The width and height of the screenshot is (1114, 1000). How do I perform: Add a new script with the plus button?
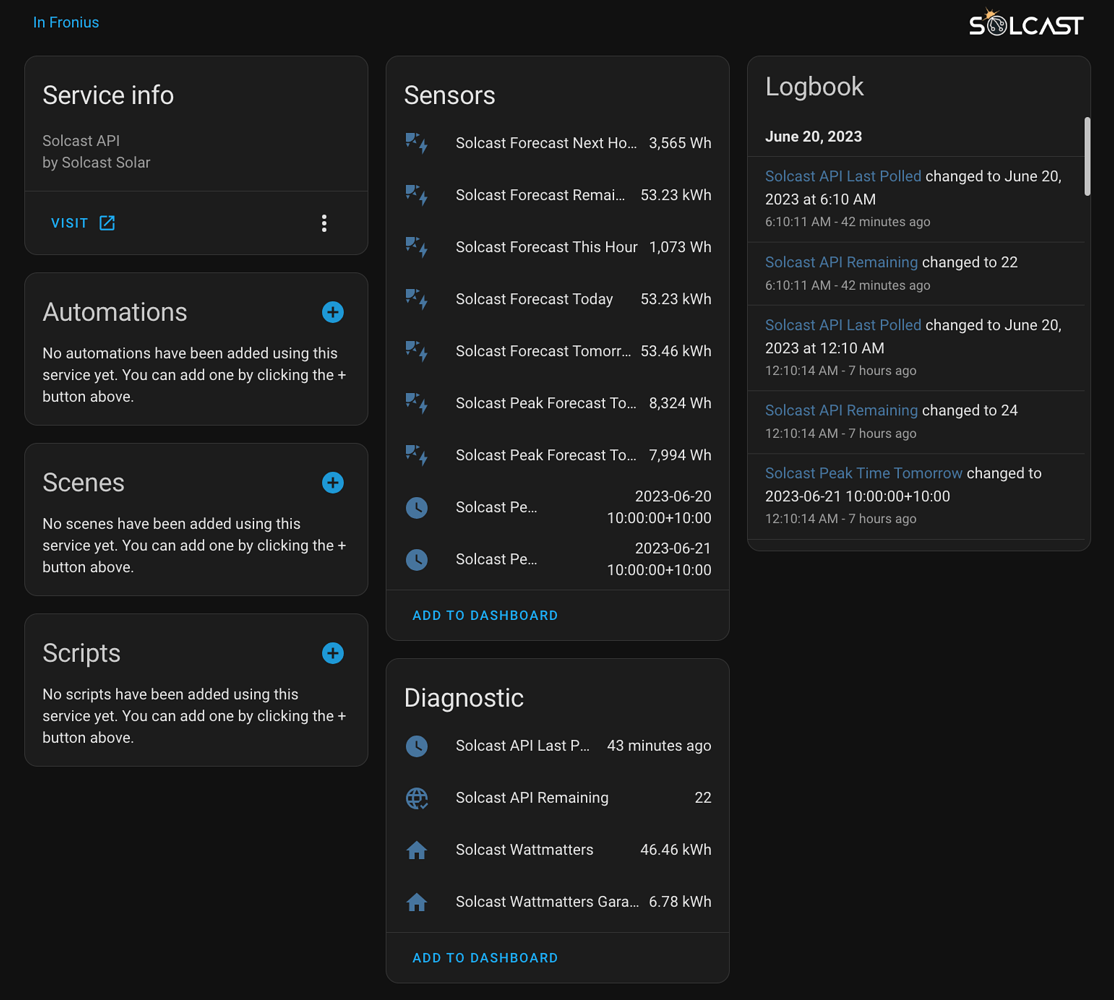tap(332, 653)
